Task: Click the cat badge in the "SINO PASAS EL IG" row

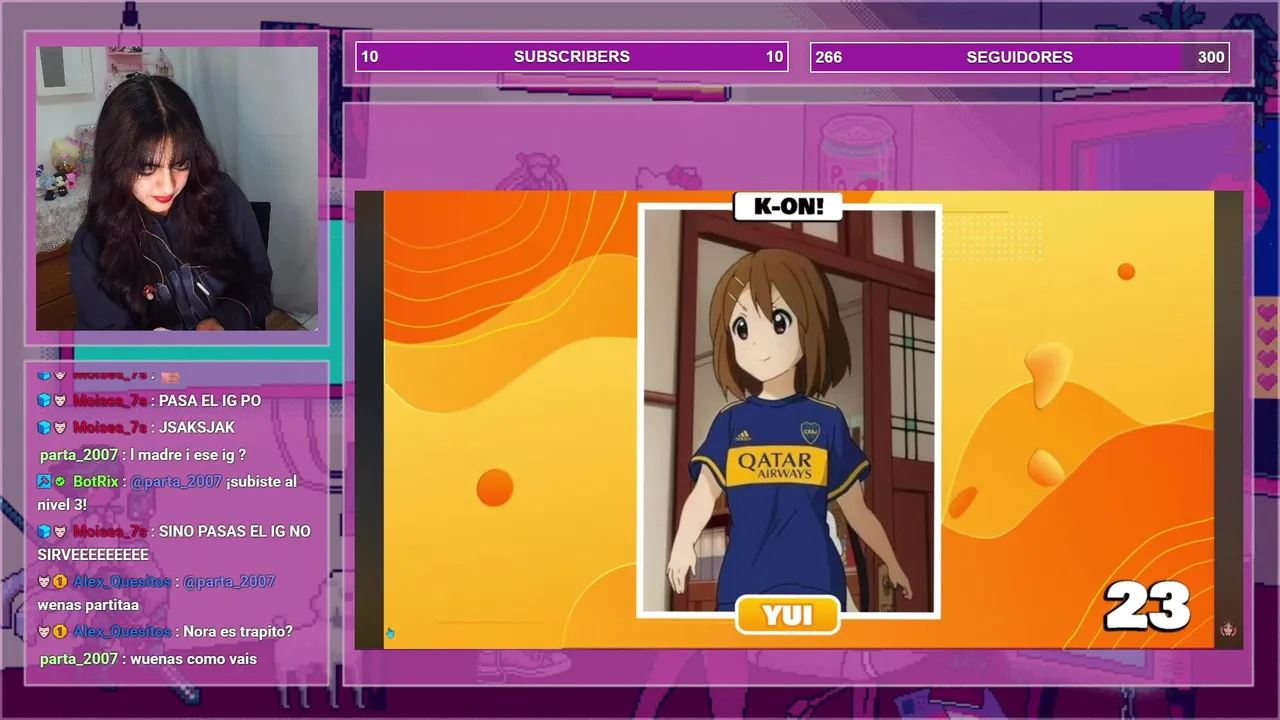Action: 60,531
